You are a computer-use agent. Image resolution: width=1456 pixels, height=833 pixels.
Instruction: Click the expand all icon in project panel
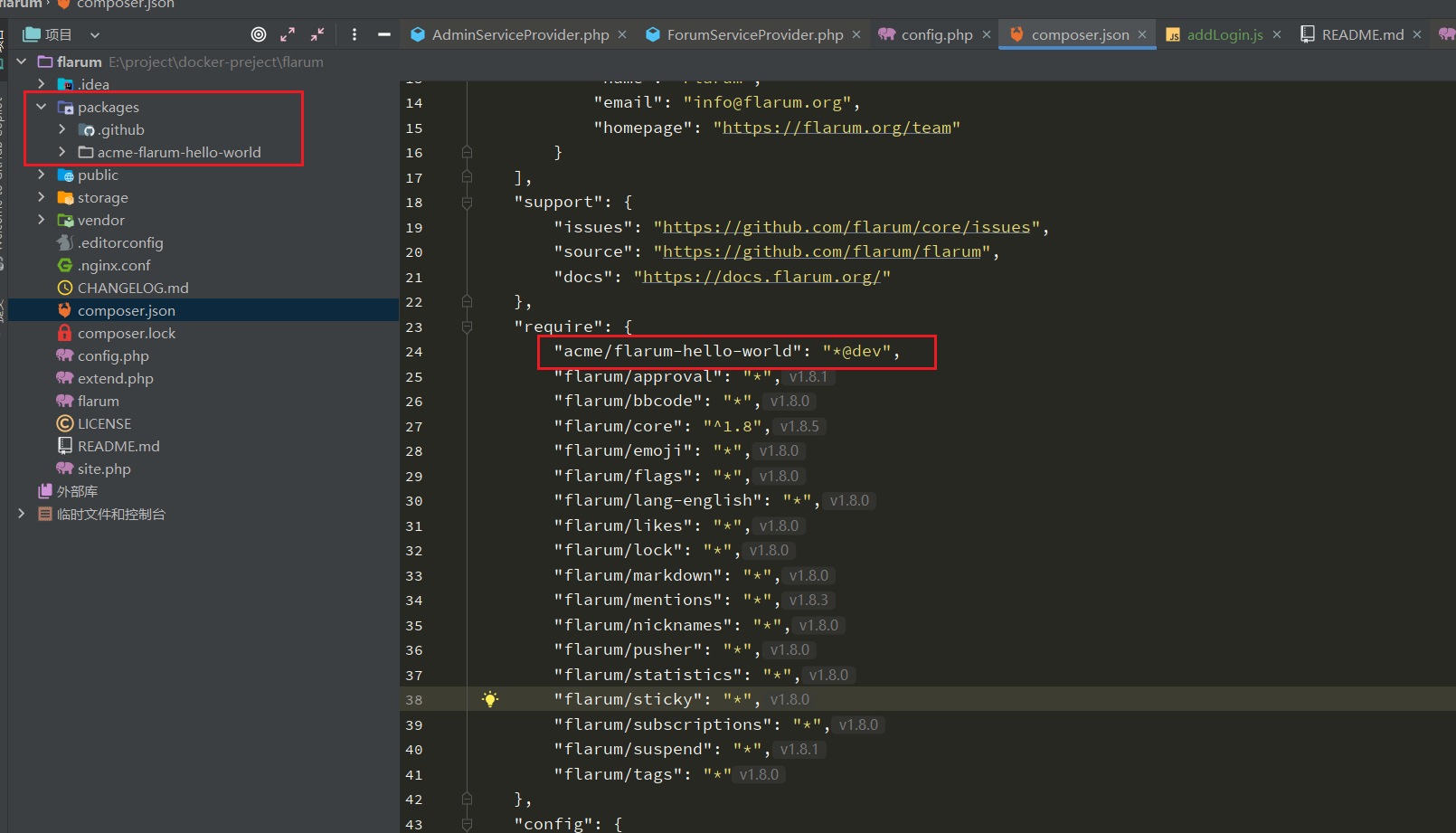point(288,34)
